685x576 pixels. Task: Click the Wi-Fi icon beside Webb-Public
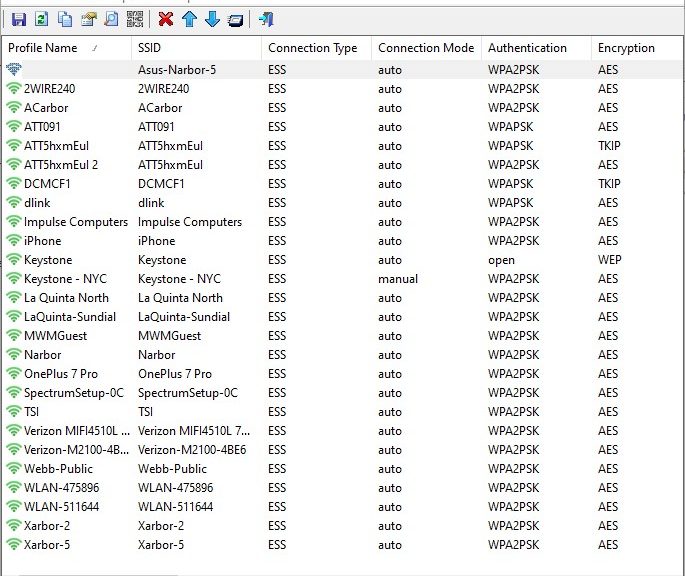[x=14, y=468]
